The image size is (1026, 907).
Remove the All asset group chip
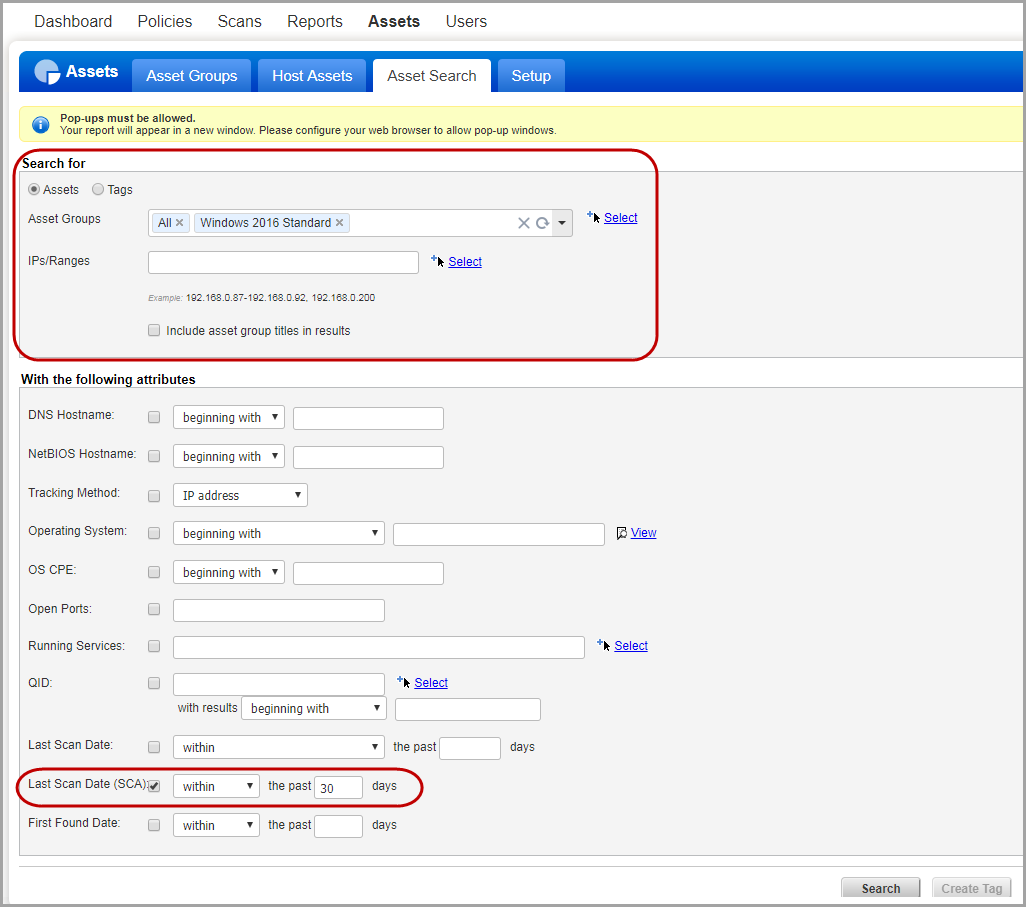pos(178,222)
